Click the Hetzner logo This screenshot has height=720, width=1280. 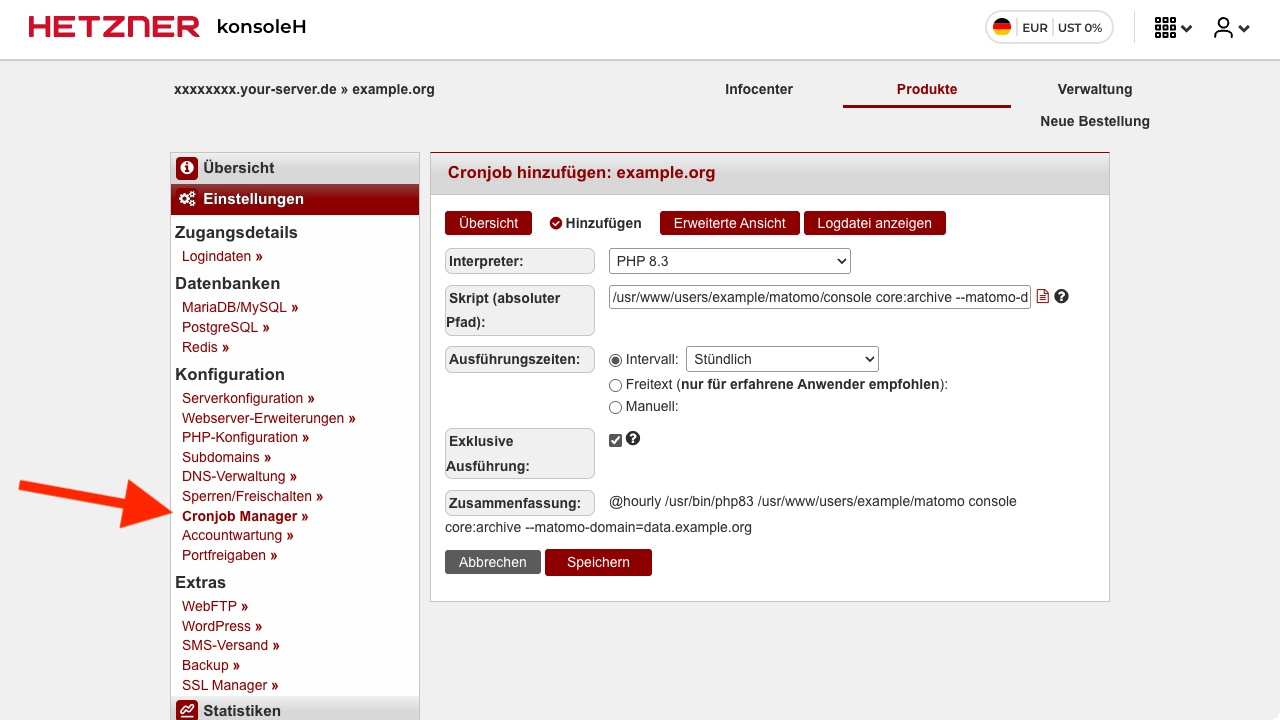pos(114,27)
